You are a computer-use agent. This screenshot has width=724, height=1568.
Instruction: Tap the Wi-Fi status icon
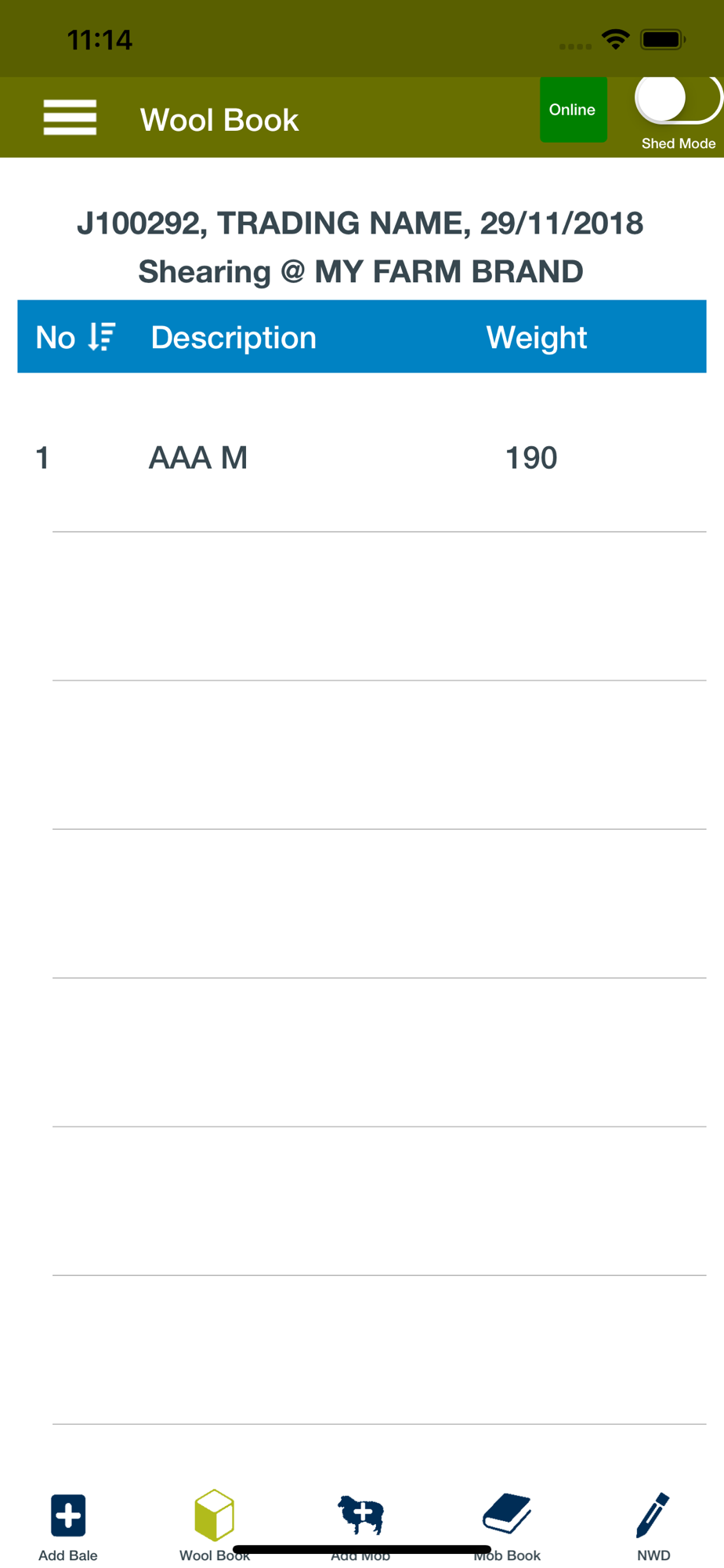tap(616, 39)
